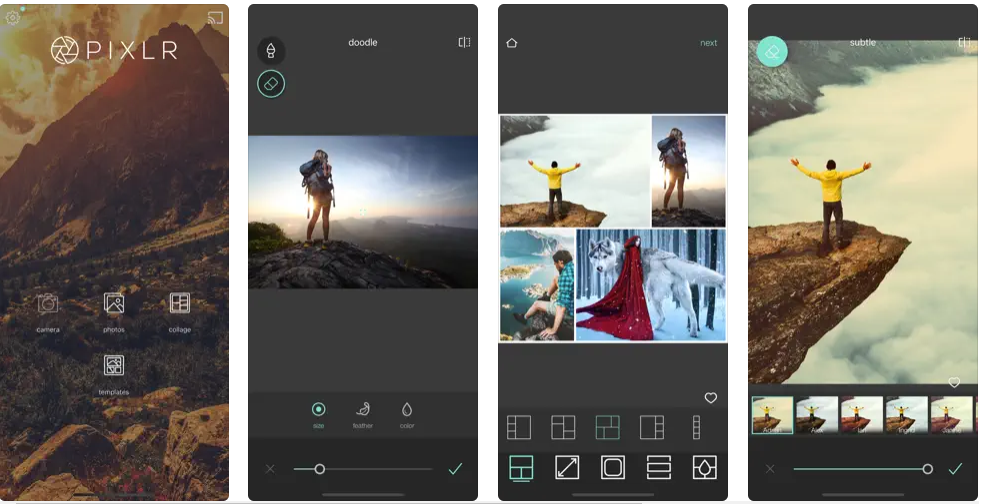Choose the highlighted teal collage layout
Screen dimensions: 981x504
607,428
